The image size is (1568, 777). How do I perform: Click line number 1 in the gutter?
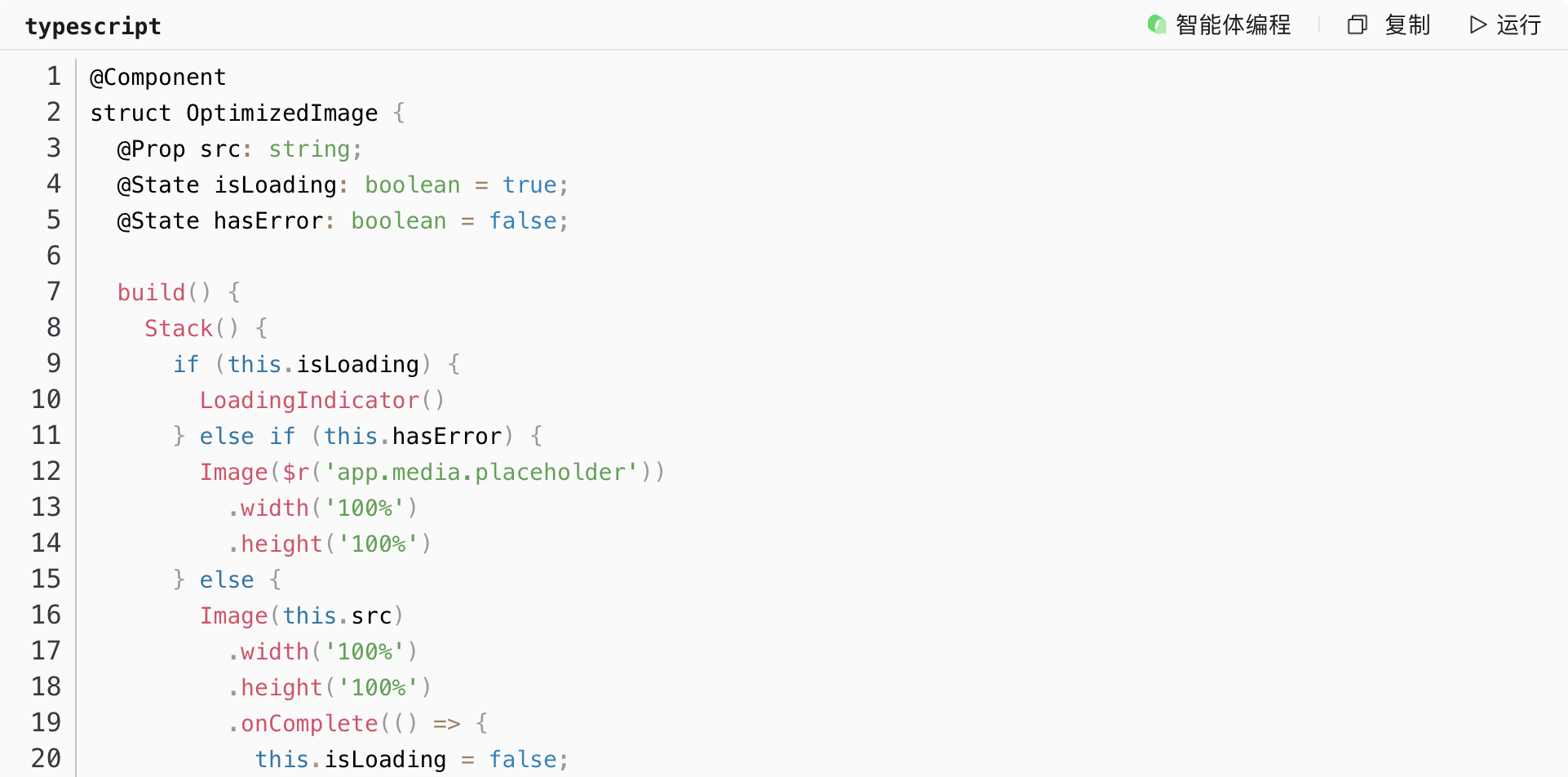54,77
